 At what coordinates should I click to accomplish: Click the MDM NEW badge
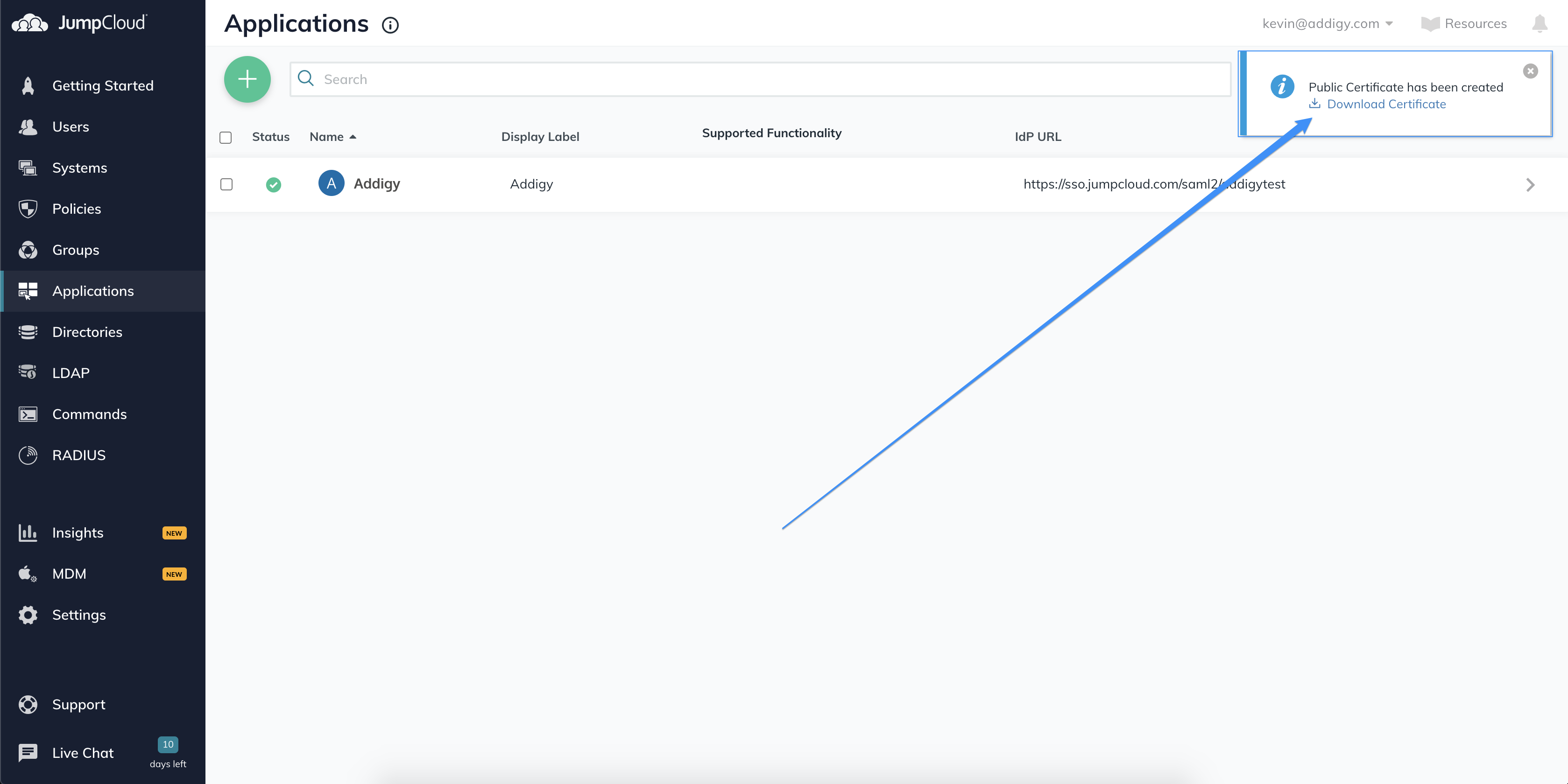click(x=174, y=574)
